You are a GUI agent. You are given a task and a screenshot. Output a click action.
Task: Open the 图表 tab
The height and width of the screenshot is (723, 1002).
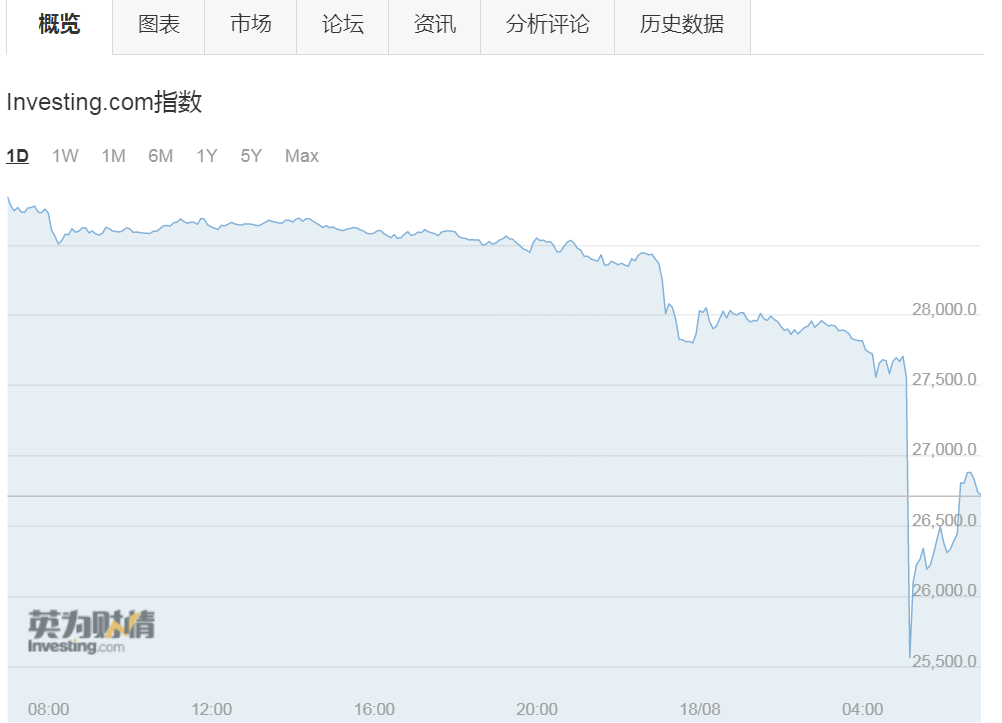tap(159, 25)
